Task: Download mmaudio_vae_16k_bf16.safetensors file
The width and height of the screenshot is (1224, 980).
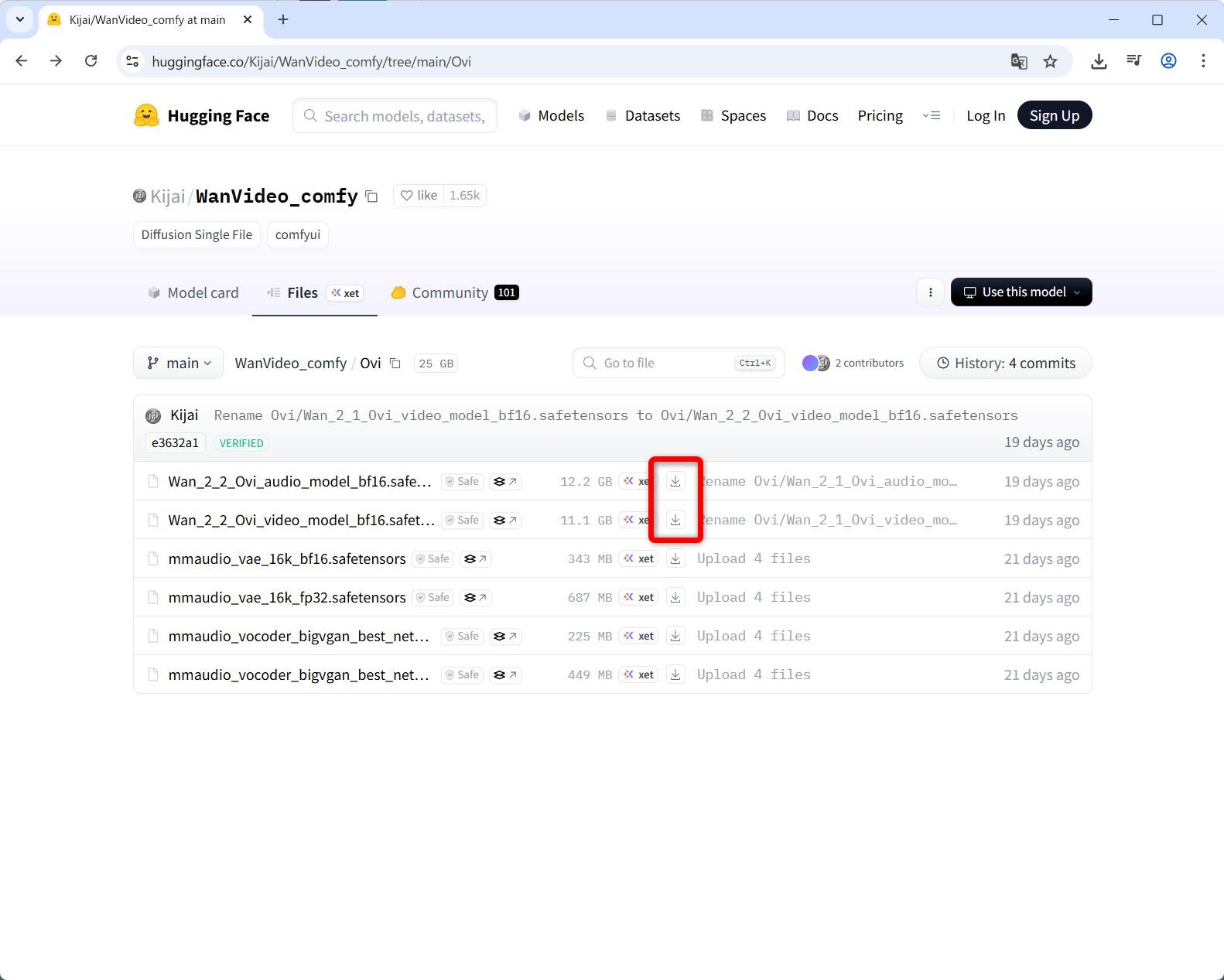Action: 675,558
